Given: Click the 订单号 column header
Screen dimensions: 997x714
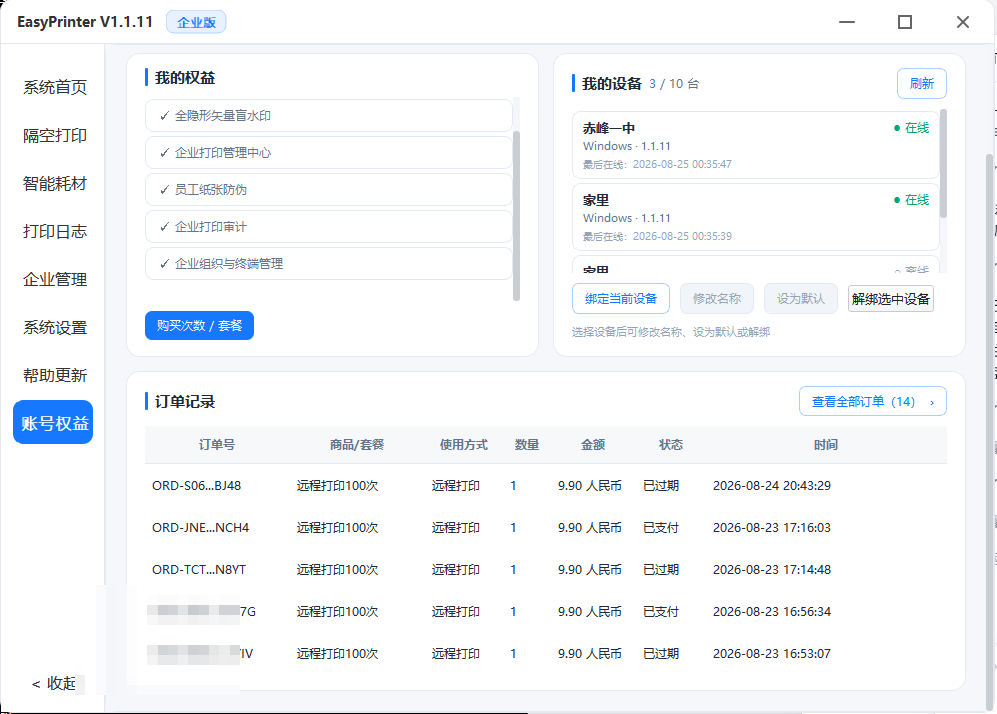Looking at the screenshot, I should pyautogui.click(x=217, y=445).
